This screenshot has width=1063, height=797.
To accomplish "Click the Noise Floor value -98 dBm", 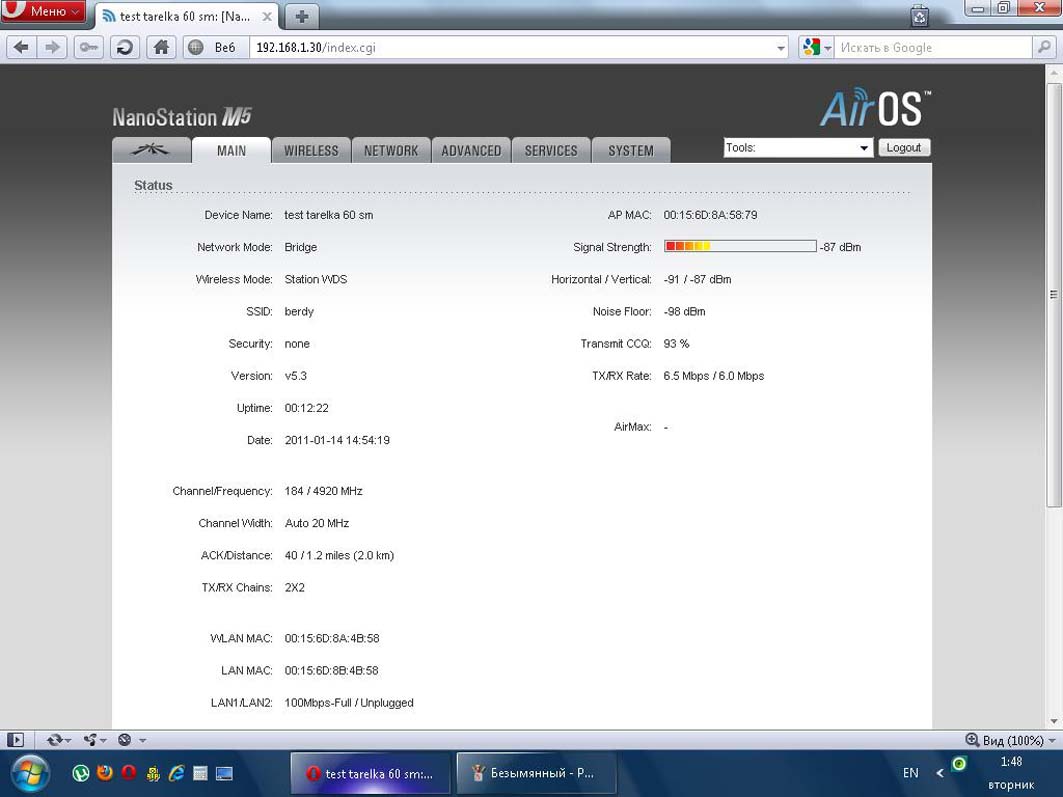I will [685, 312].
